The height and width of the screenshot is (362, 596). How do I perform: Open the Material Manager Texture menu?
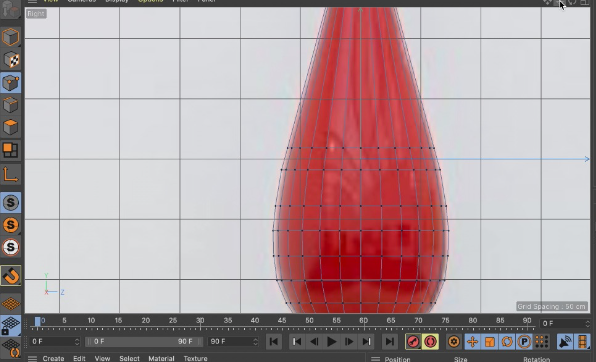click(195, 359)
